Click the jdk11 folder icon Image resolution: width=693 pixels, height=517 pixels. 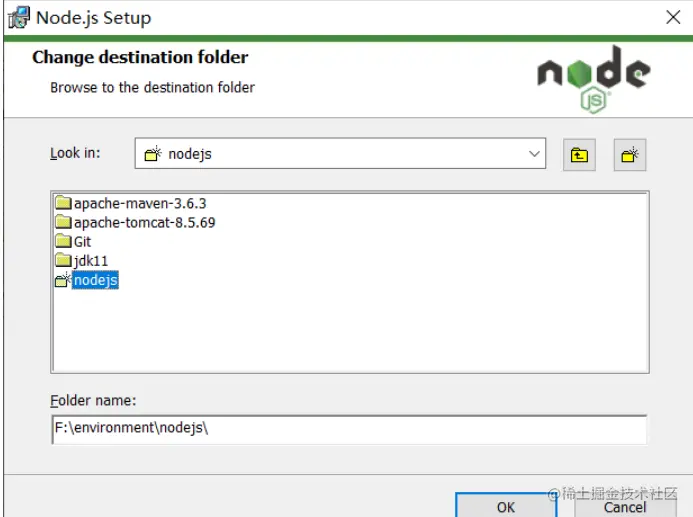point(63,260)
